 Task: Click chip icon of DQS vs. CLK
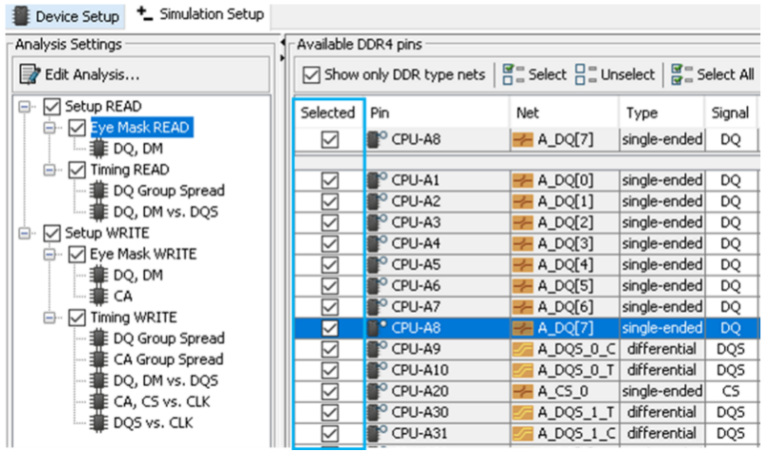(x=98, y=423)
